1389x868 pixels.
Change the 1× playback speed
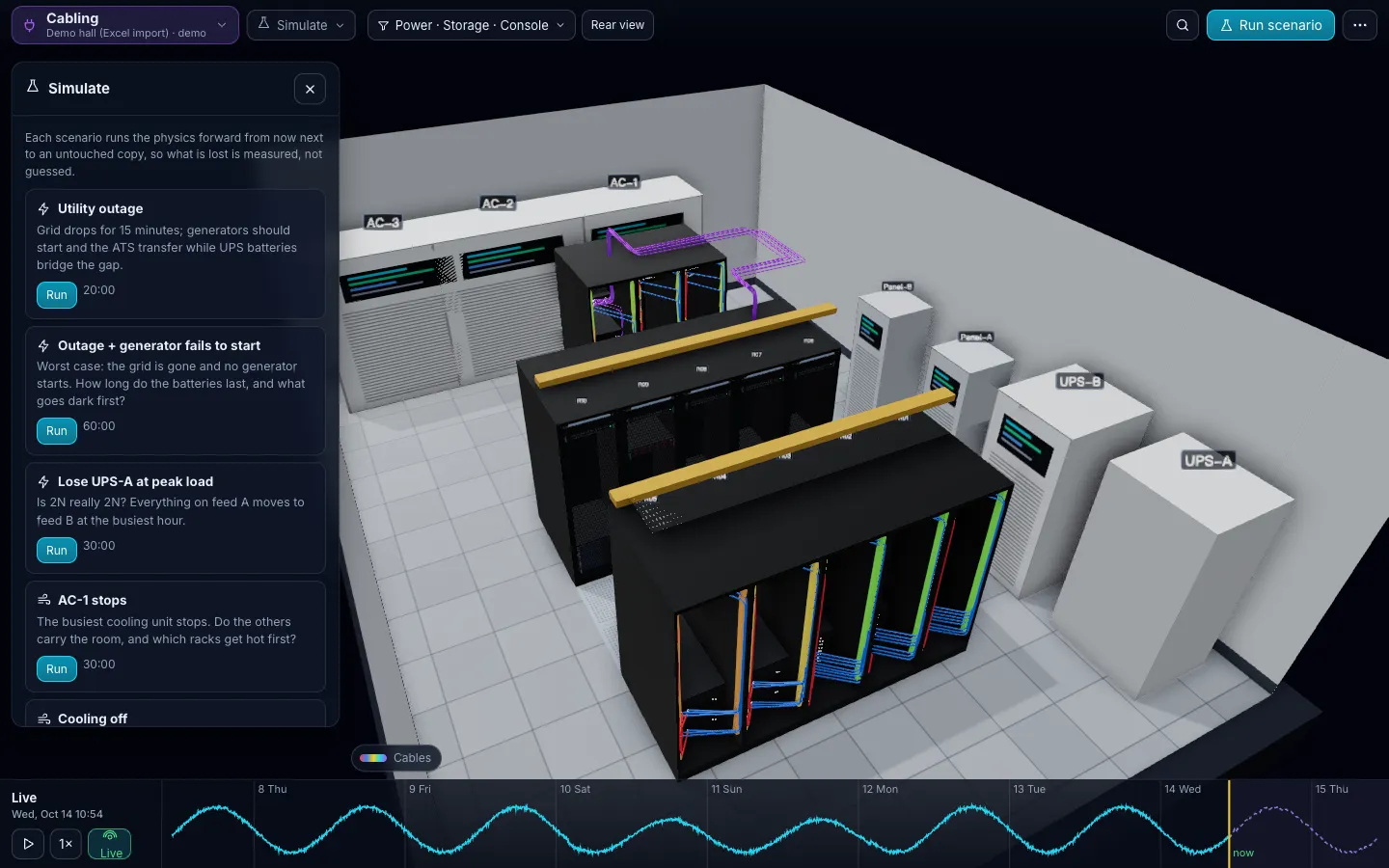[x=66, y=844]
